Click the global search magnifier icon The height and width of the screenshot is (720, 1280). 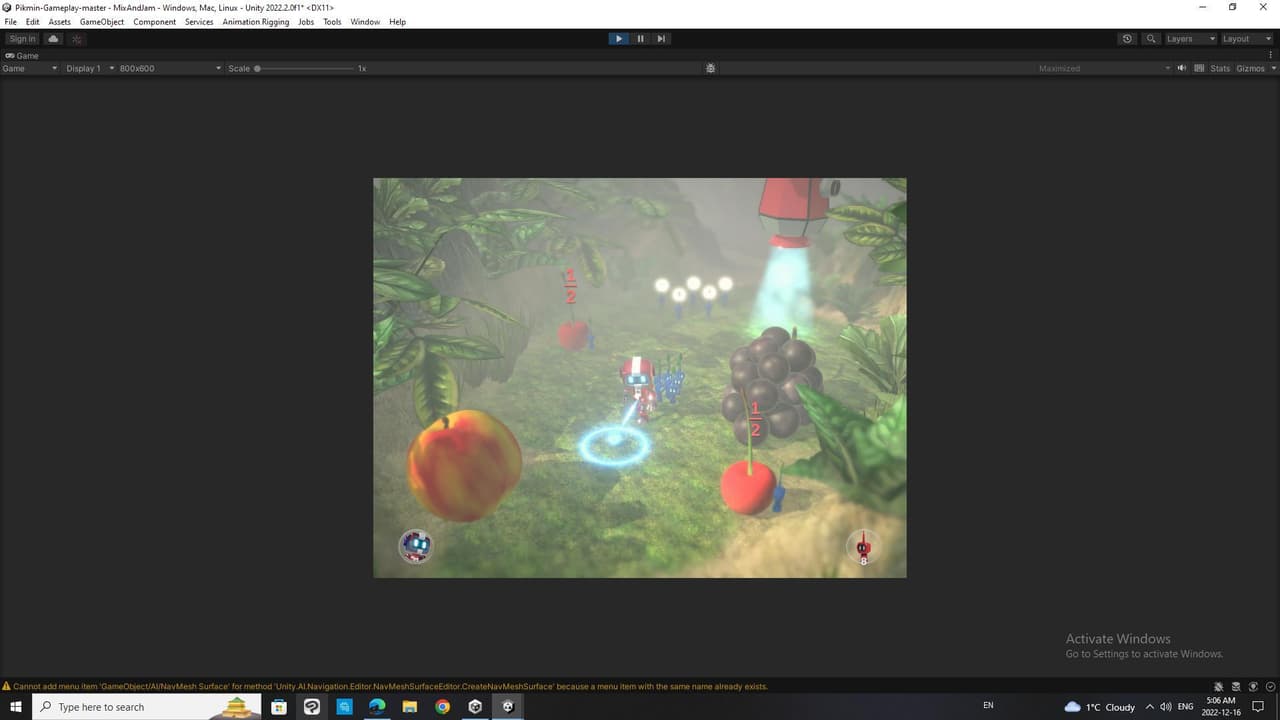1151,39
